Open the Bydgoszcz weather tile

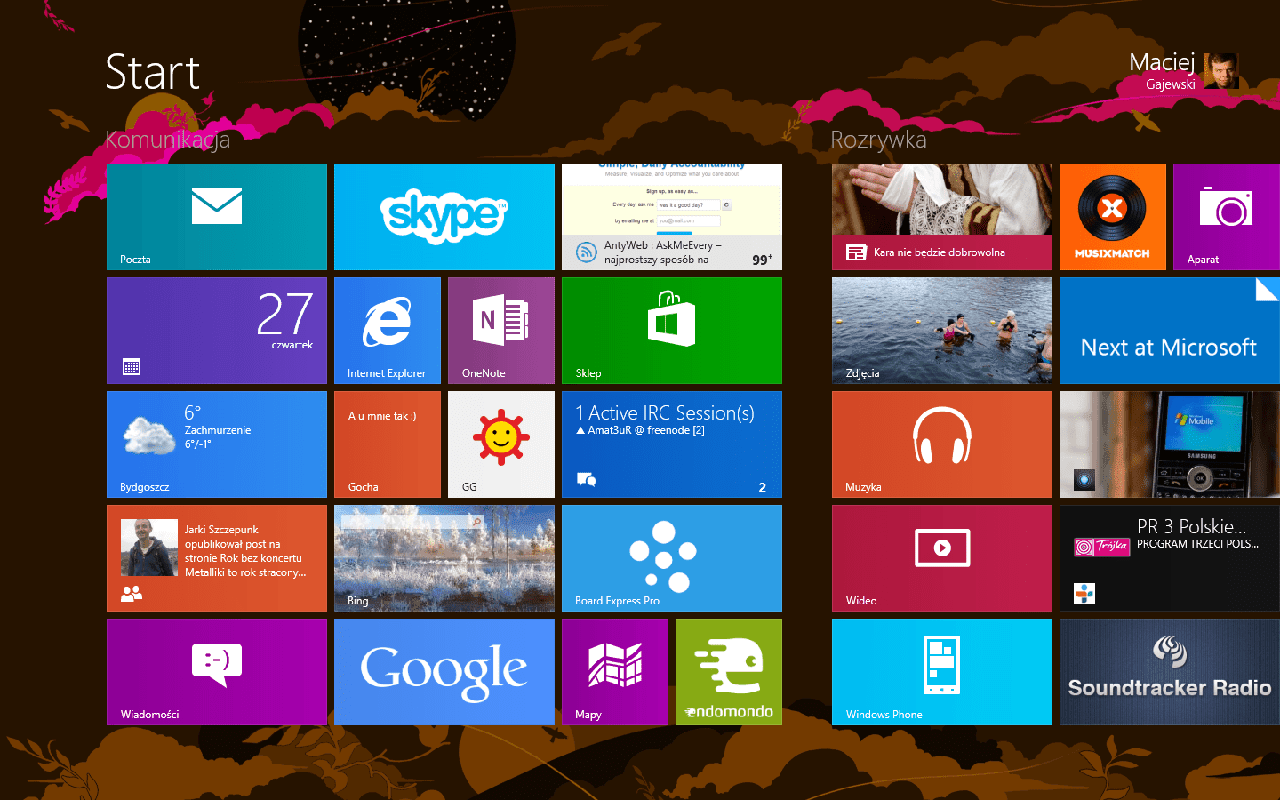[x=217, y=445]
